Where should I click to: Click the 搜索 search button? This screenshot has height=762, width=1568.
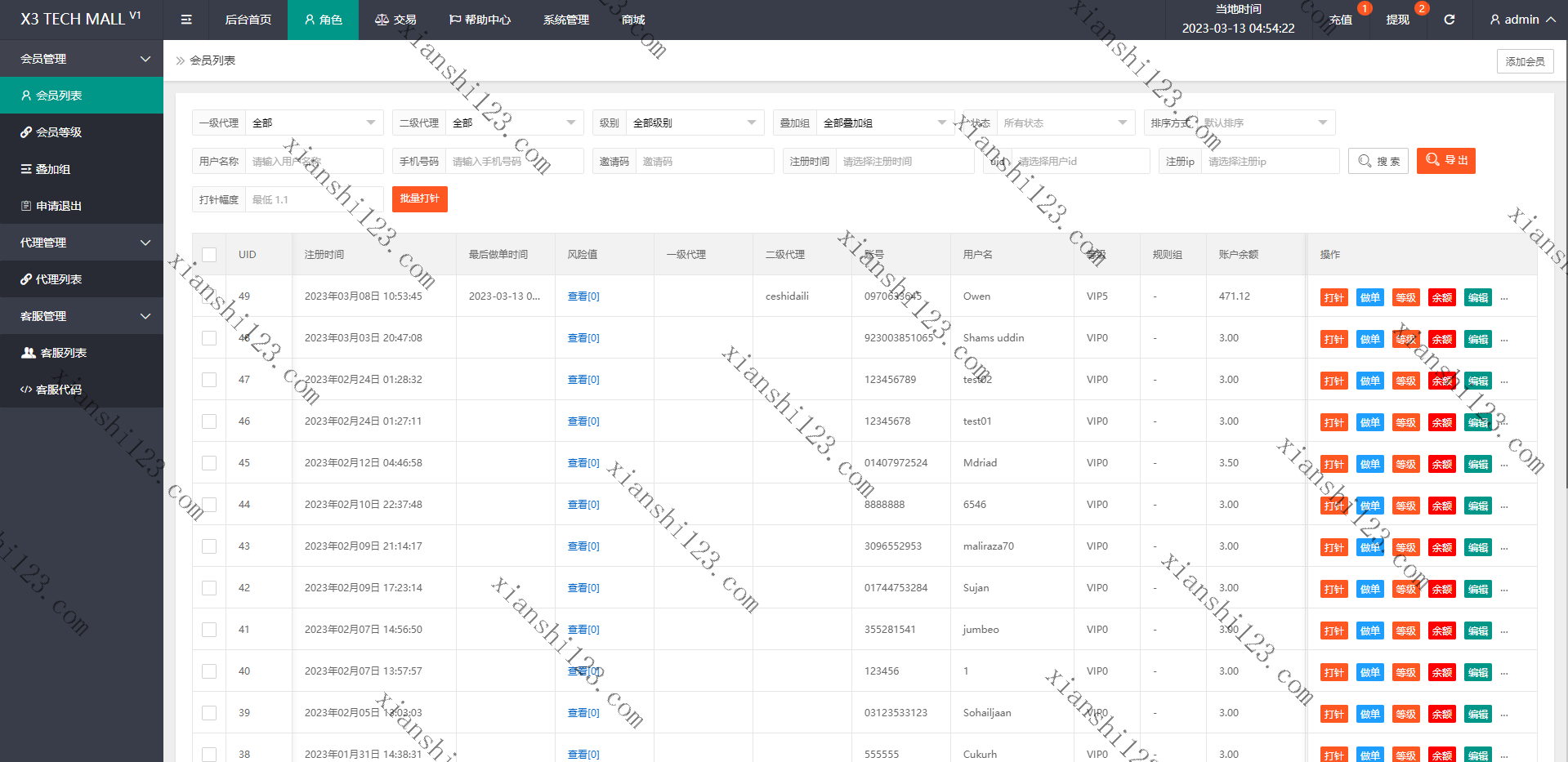[x=1378, y=161]
